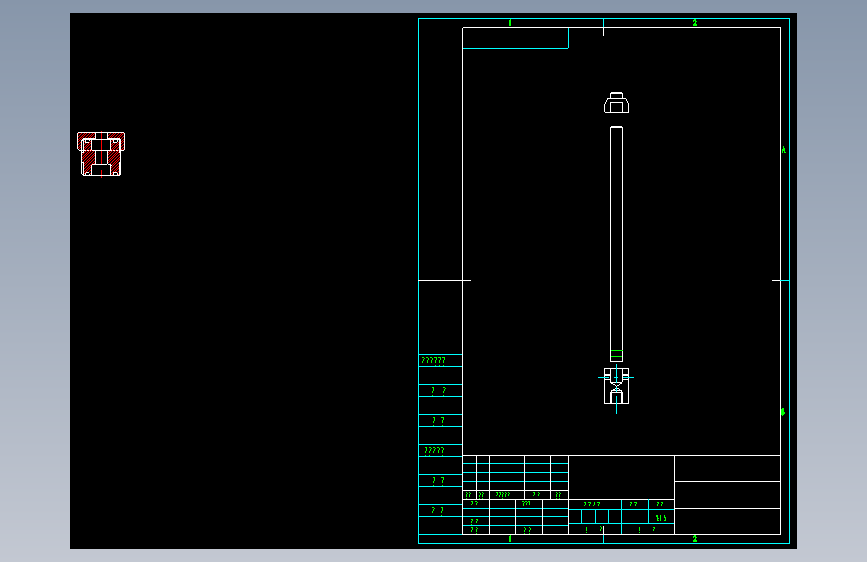Select the six-question-mark label in the margin strip

[434, 361]
